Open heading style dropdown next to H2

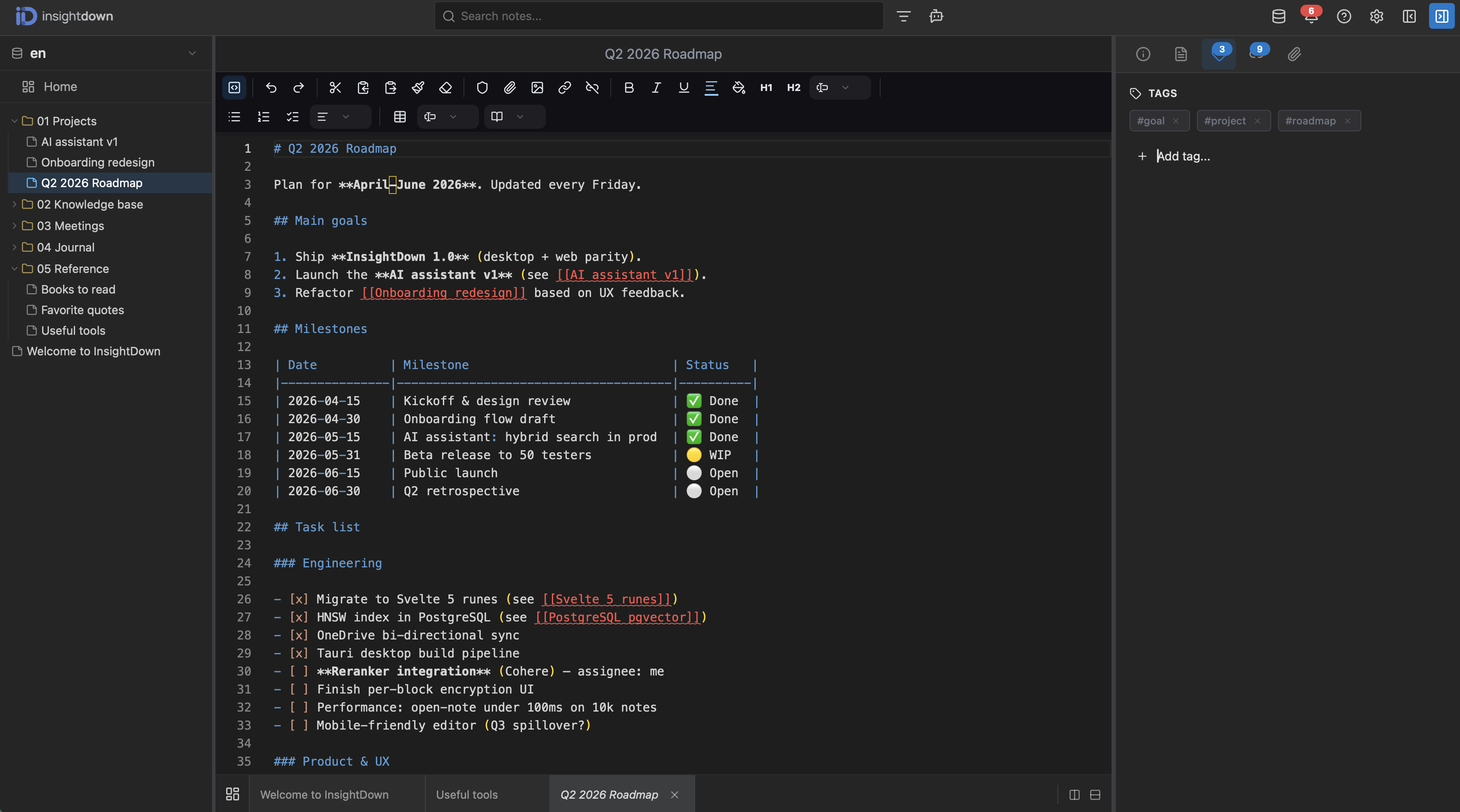click(839, 87)
